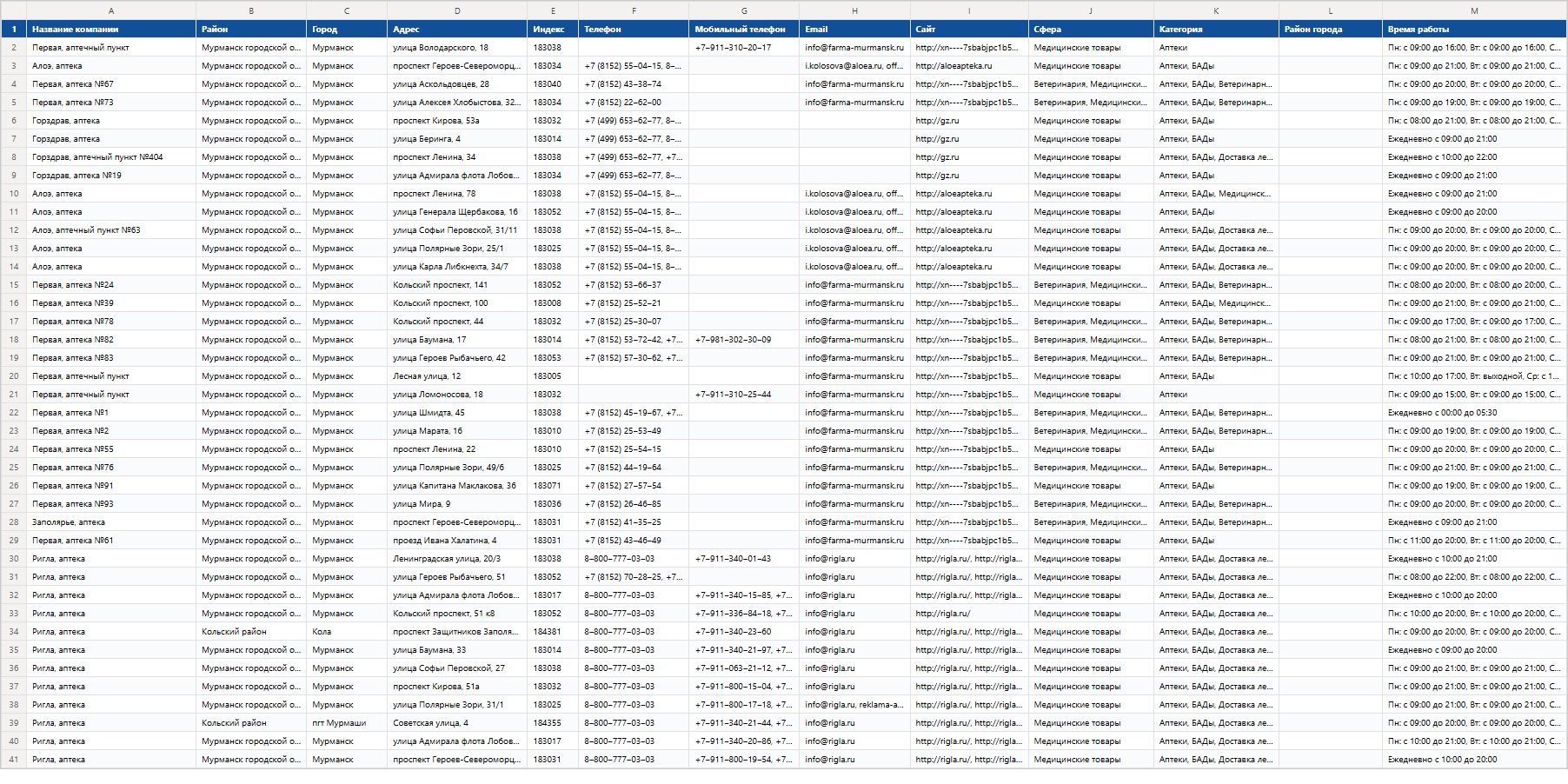Select the phone cell '+7 (8152) 41–35–25'
Image resolution: width=1568 pixels, height=784 pixels.
point(634,522)
